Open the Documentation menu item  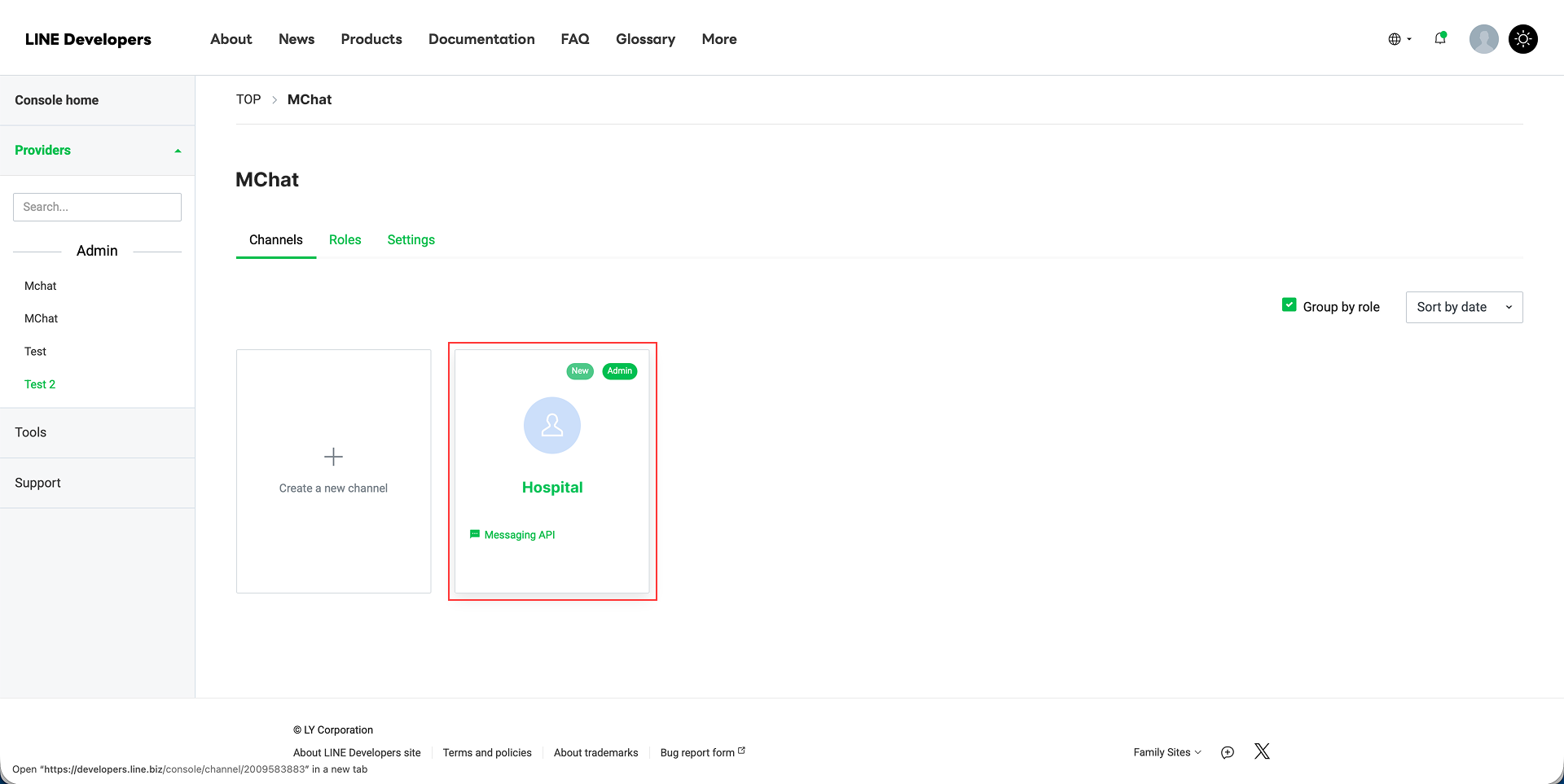coord(481,38)
